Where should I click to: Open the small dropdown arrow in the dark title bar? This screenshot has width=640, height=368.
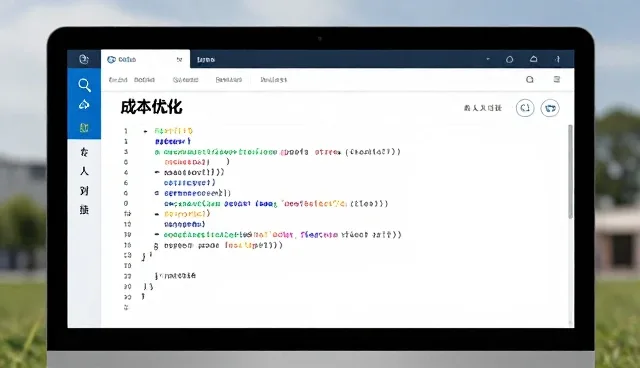point(488,59)
